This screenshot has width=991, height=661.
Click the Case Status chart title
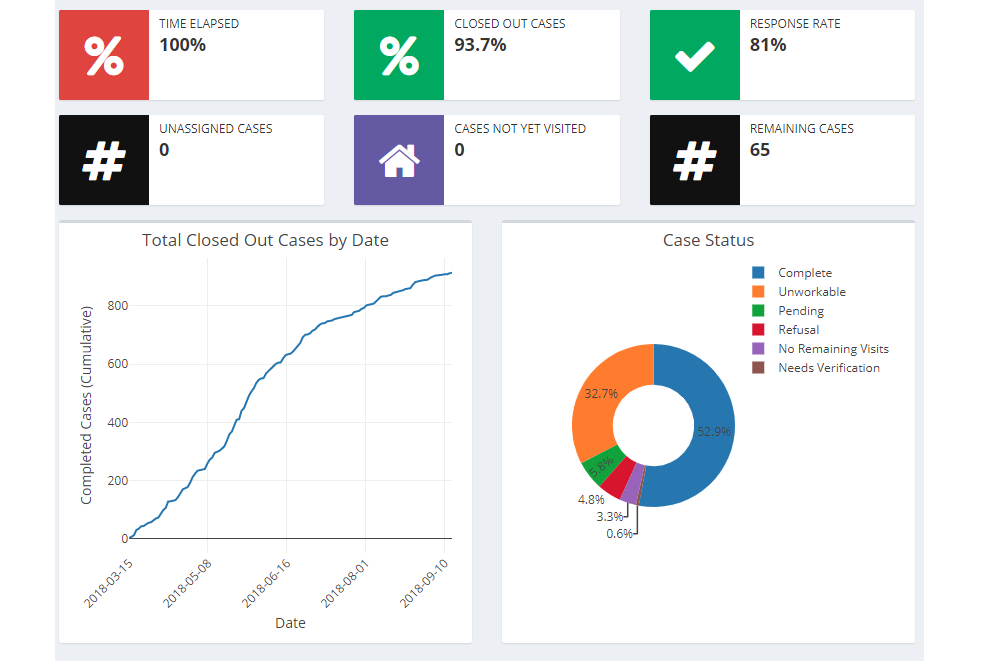[708, 240]
